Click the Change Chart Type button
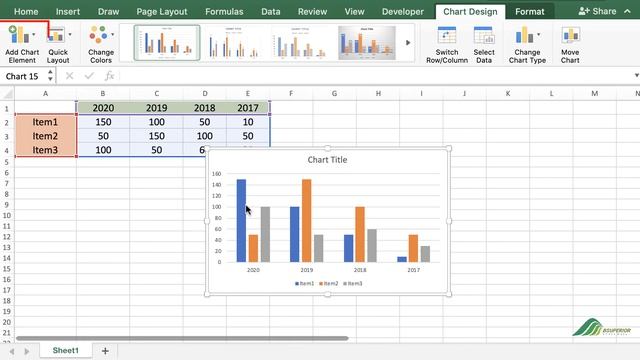This screenshot has height=360, width=640. point(527,44)
